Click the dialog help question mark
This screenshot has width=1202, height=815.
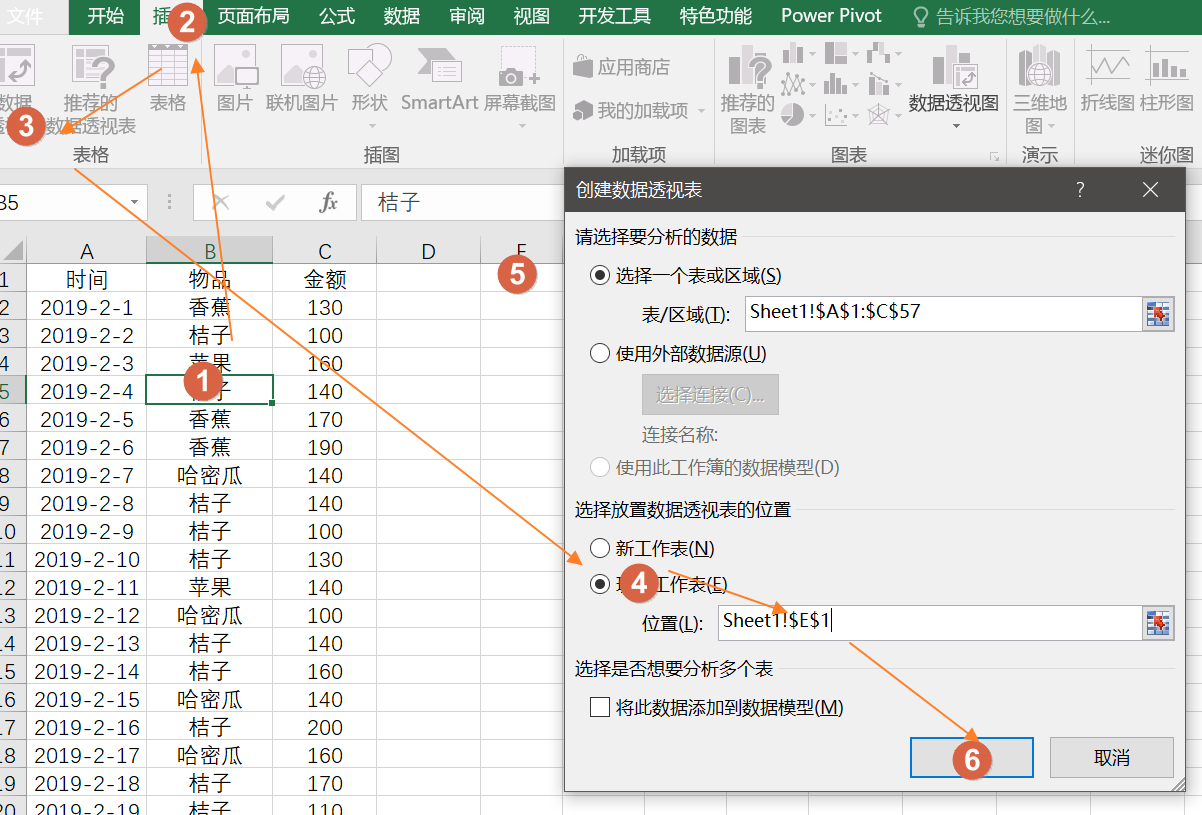pos(1080,190)
